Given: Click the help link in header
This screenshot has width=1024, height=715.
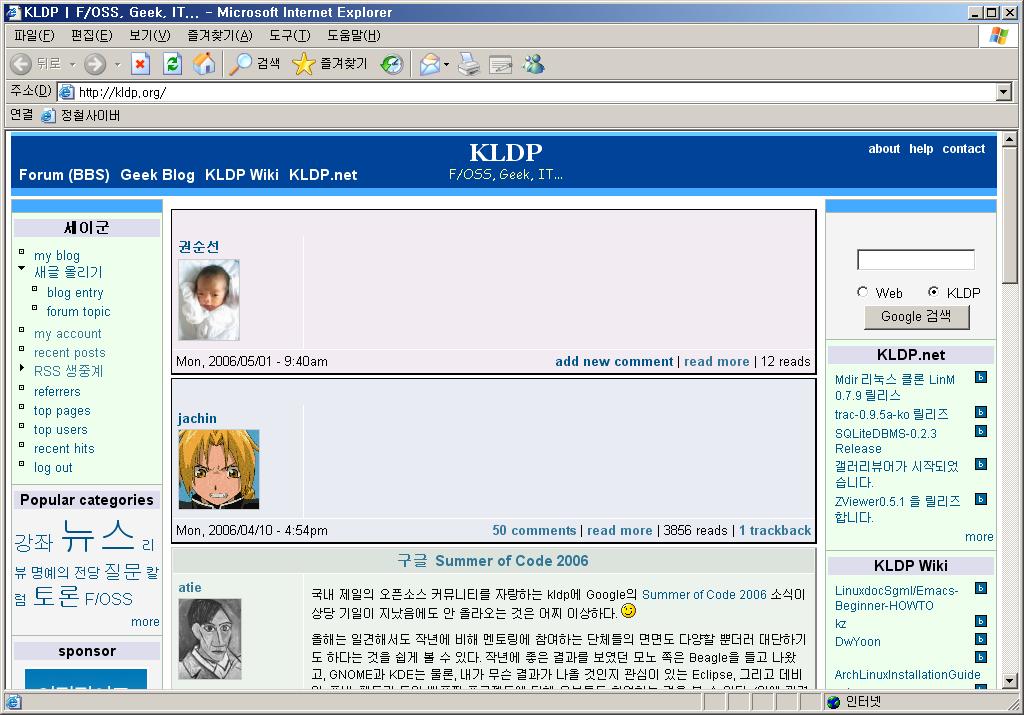Looking at the screenshot, I should click(x=921, y=149).
